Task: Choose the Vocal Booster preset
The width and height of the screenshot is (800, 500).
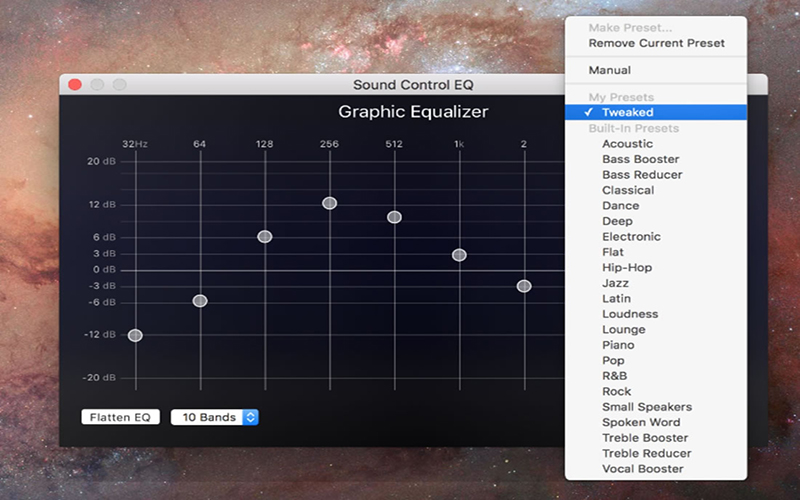Action: click(x=642, y=468)
